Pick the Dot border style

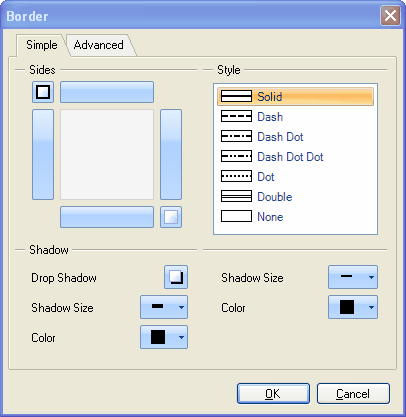[295, 177]
